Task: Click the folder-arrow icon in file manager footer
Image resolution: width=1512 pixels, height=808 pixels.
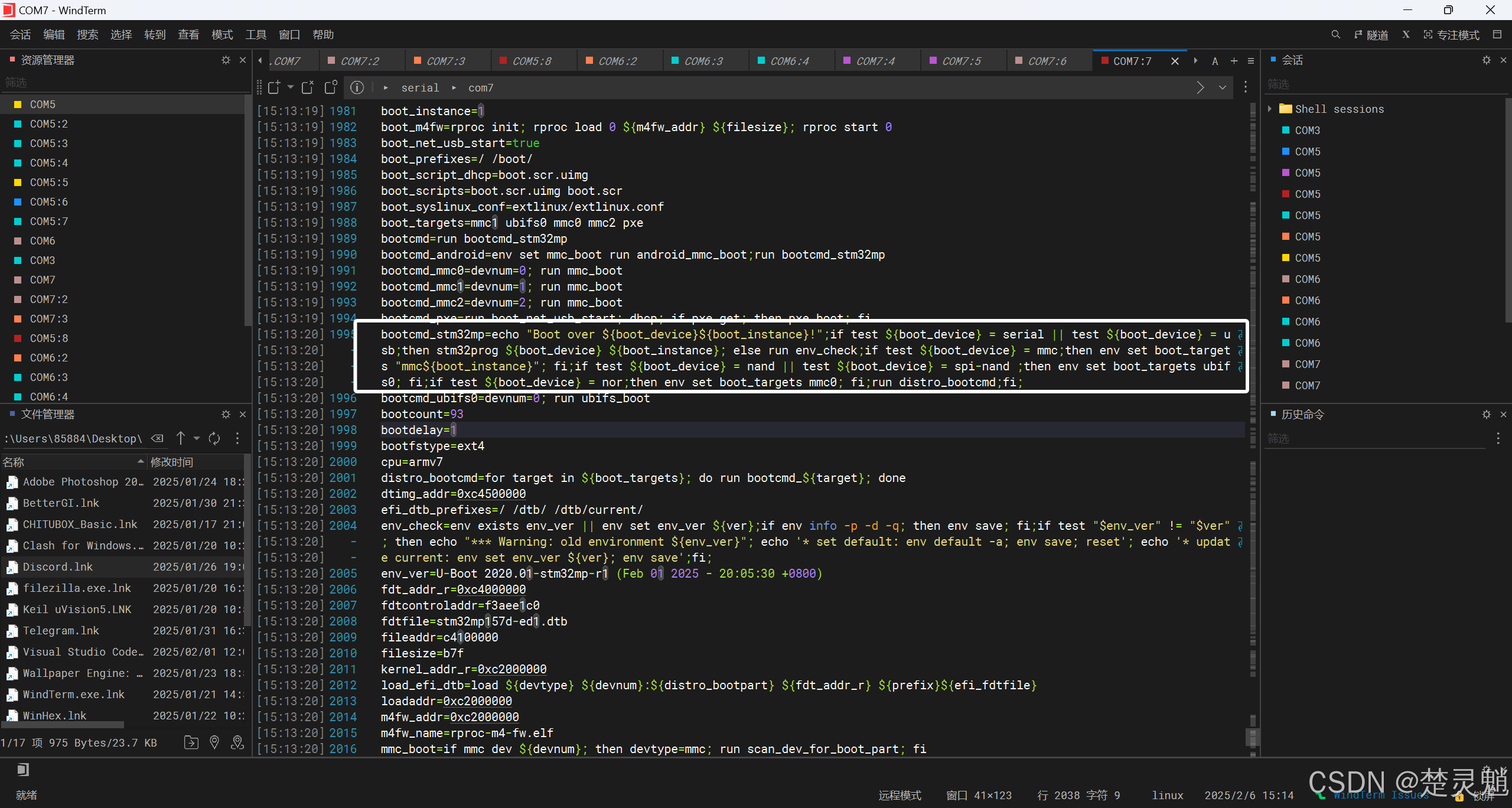Action: (x=191, y=742)
